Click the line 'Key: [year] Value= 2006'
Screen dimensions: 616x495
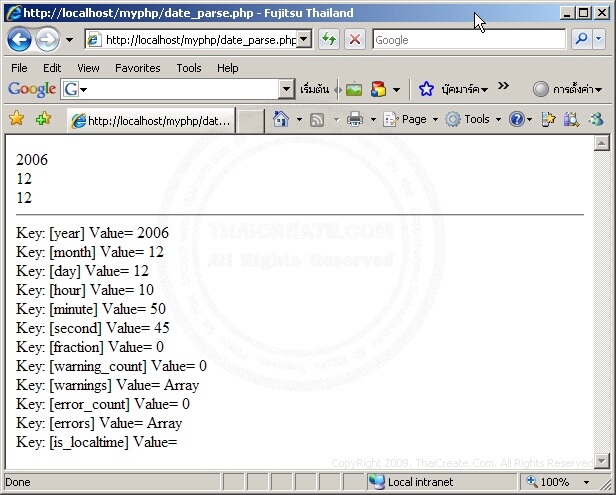(x=92, y=233)
